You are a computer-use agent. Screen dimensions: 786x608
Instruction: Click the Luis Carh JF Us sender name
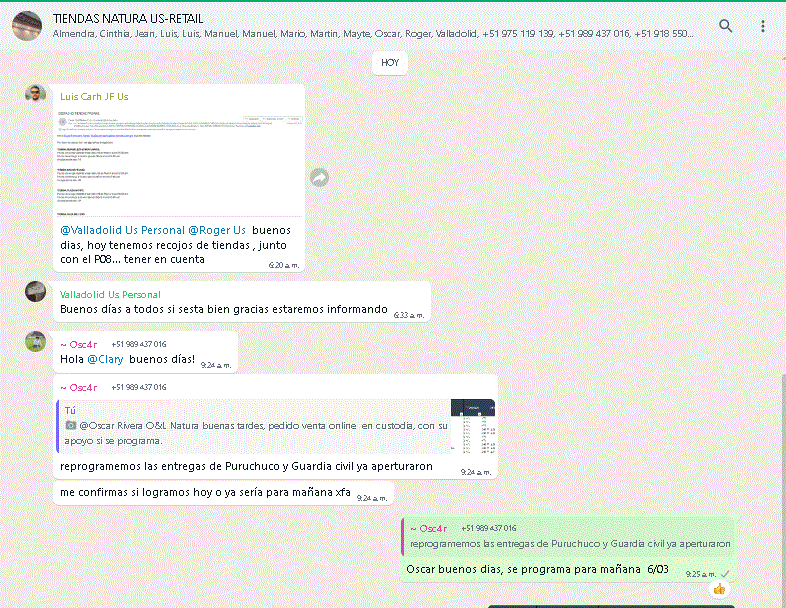94,97
